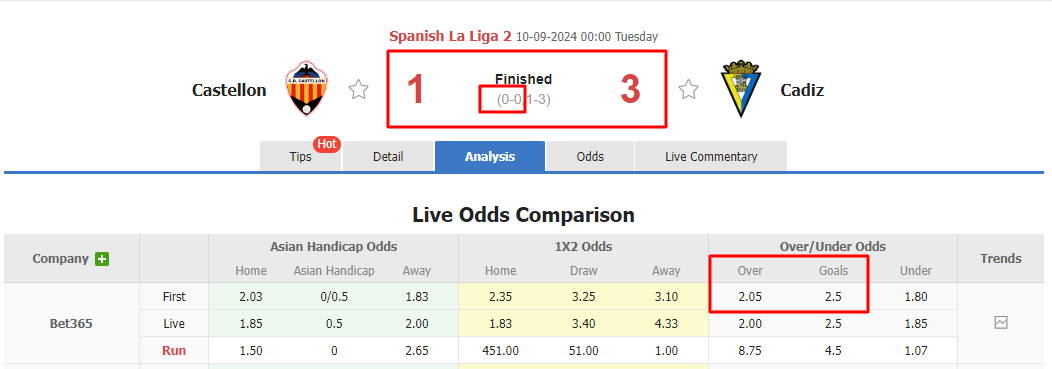
Task: Click the Castellon team name
Action: [229, 90]
